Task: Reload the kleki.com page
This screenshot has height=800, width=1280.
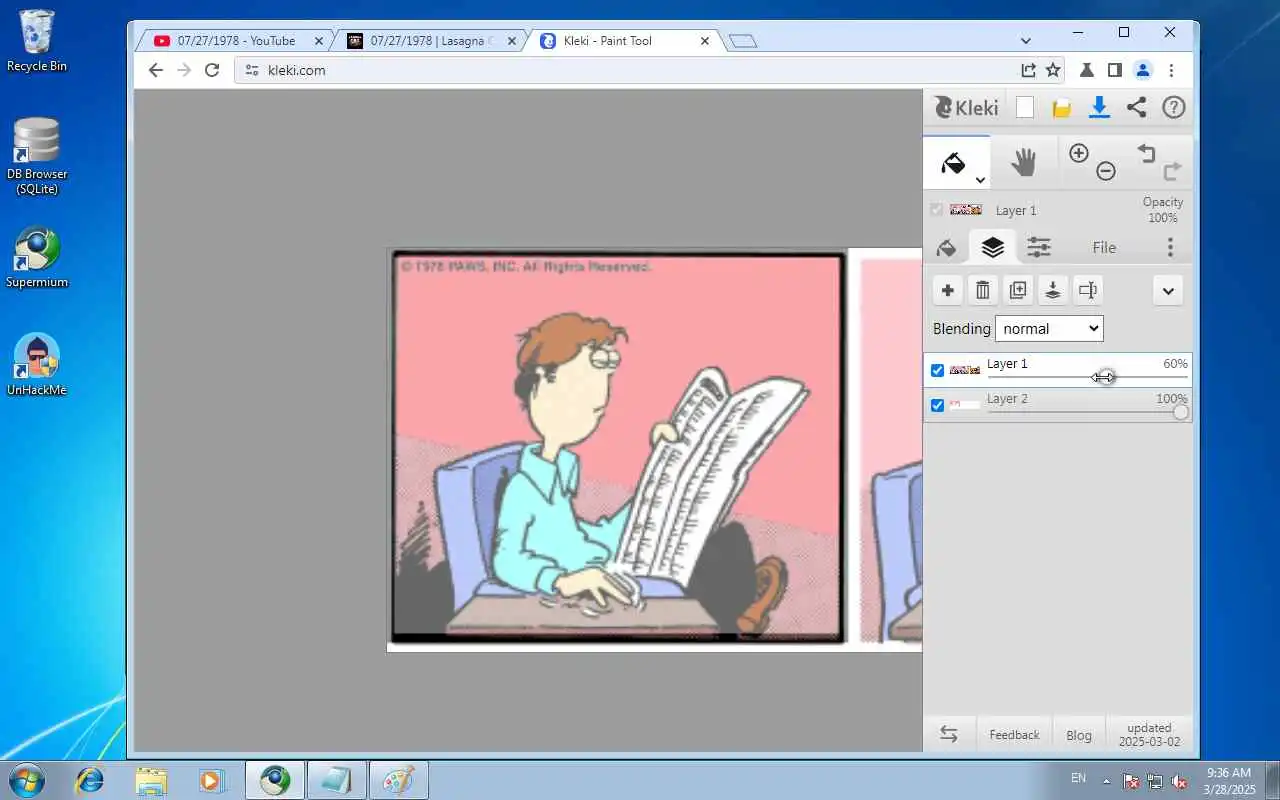Action: [x=212, y=70]
